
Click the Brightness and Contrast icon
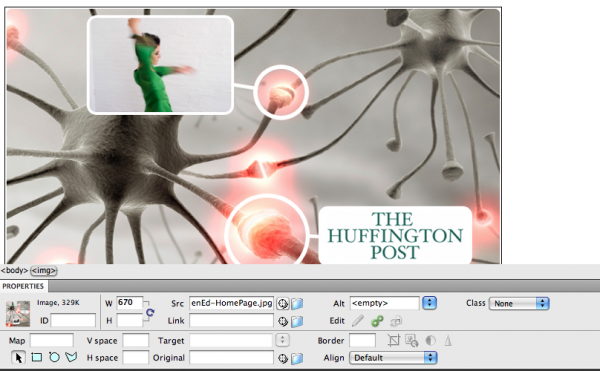pyautogui.click(x=430, y=340)
